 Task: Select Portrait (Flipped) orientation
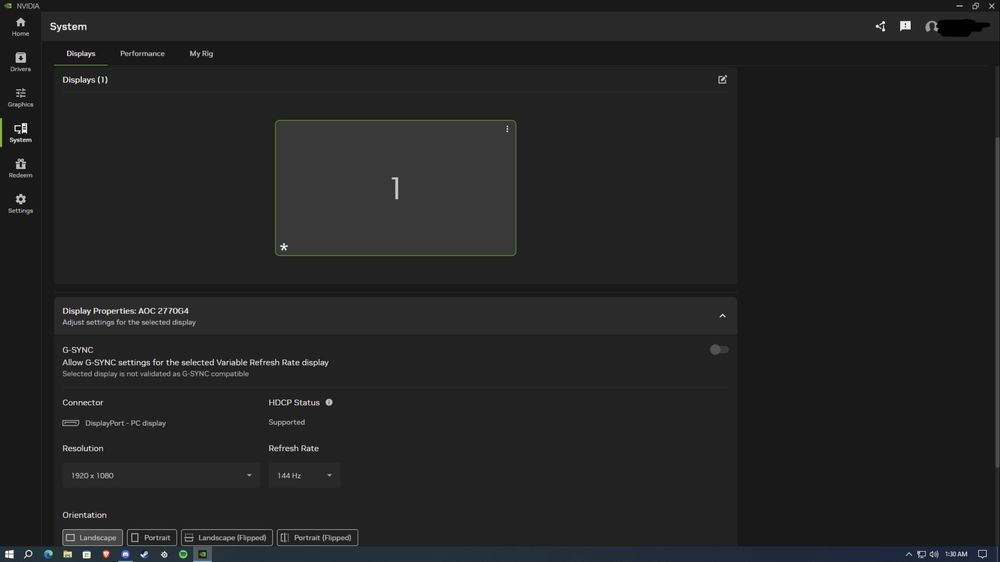[317, 538]
